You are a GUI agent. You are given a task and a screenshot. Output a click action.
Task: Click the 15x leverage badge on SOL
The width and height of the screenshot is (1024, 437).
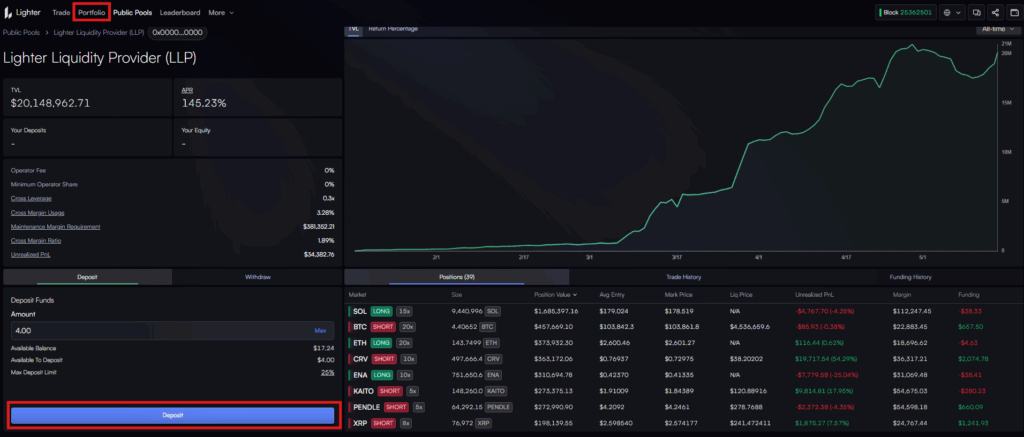point(404,311)
